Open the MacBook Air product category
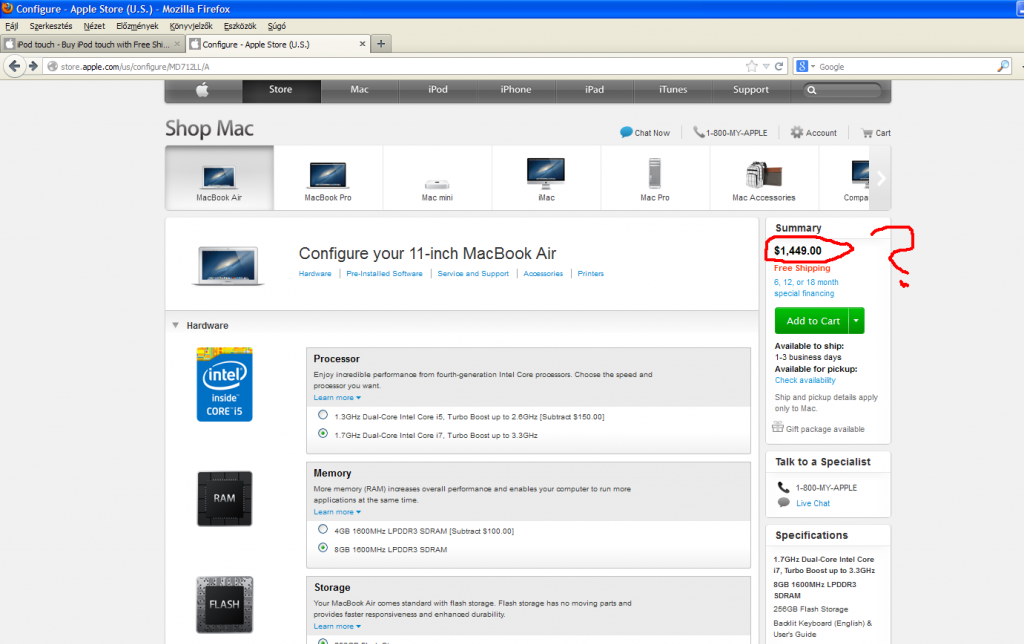This screenshot has width=1024, height=644. 219,178
